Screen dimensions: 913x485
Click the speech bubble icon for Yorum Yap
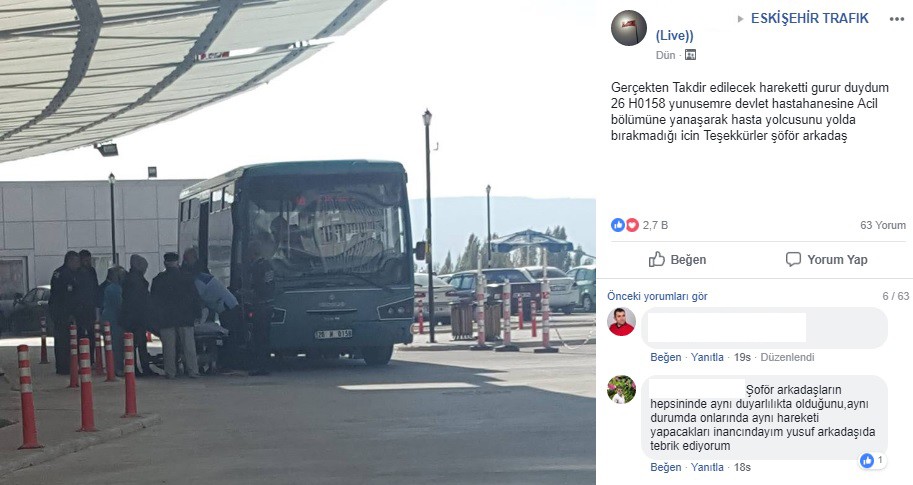pyautogui.click(x=793, y=259)
